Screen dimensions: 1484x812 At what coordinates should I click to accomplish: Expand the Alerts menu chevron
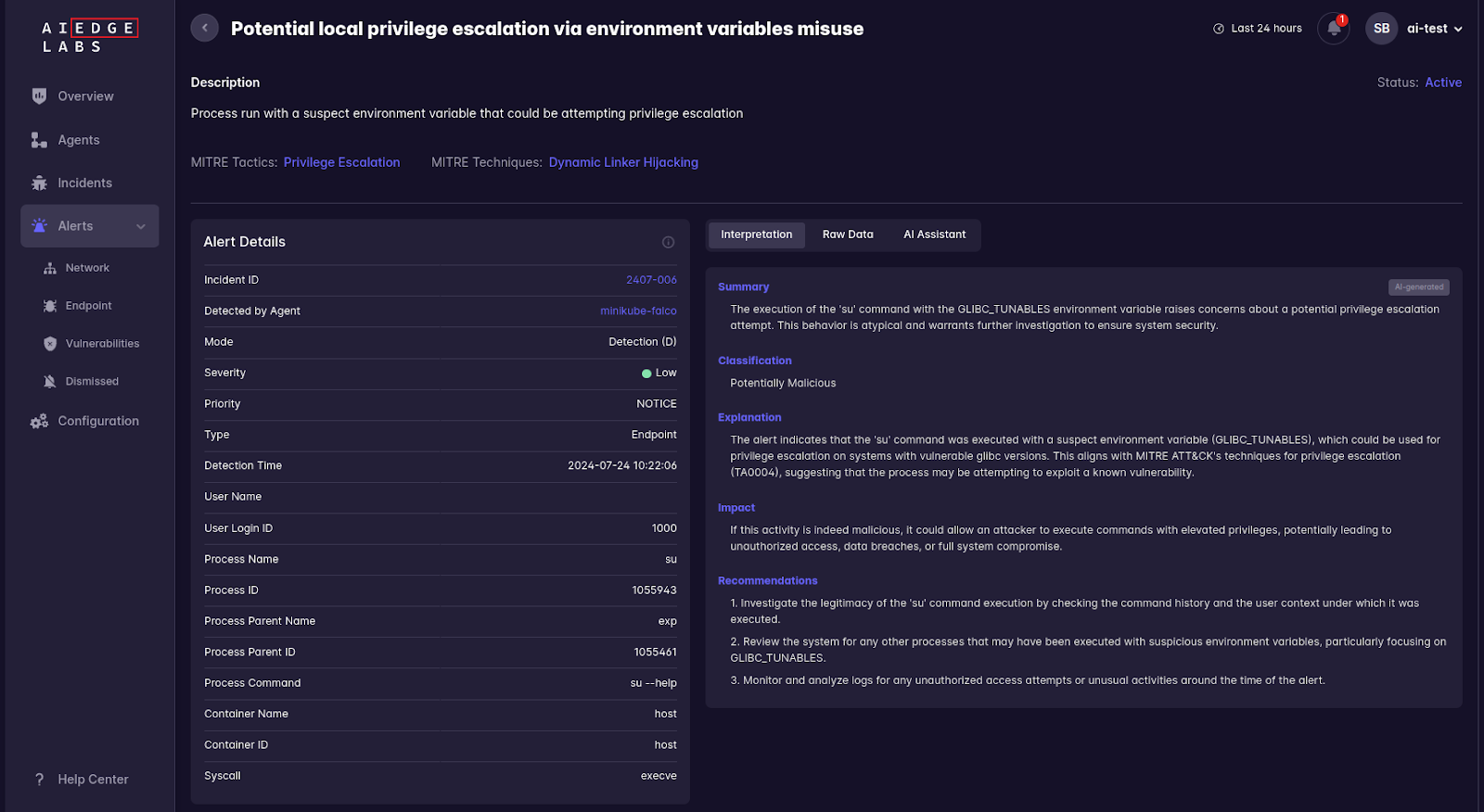coord(141,226)
